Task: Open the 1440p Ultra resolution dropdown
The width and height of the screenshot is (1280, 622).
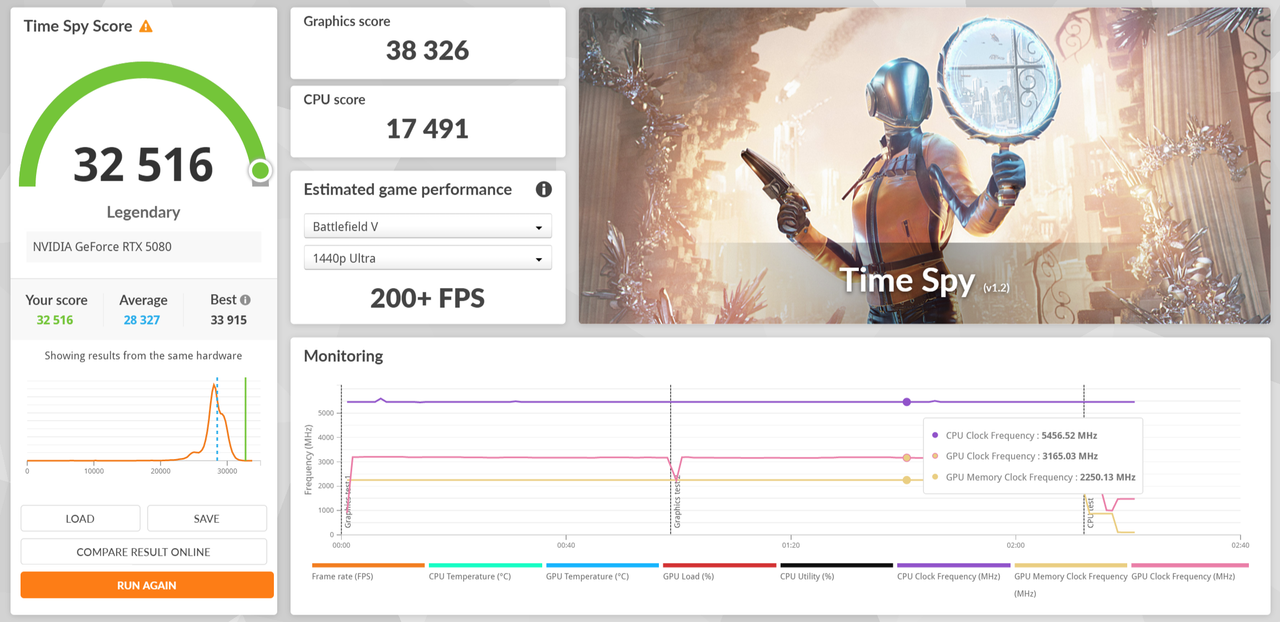Action: (x=427, y=259)
